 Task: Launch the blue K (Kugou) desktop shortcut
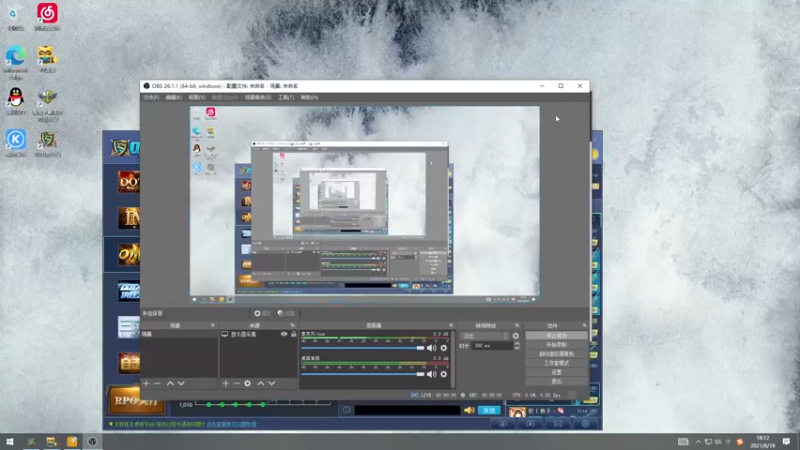click(16, 142)
